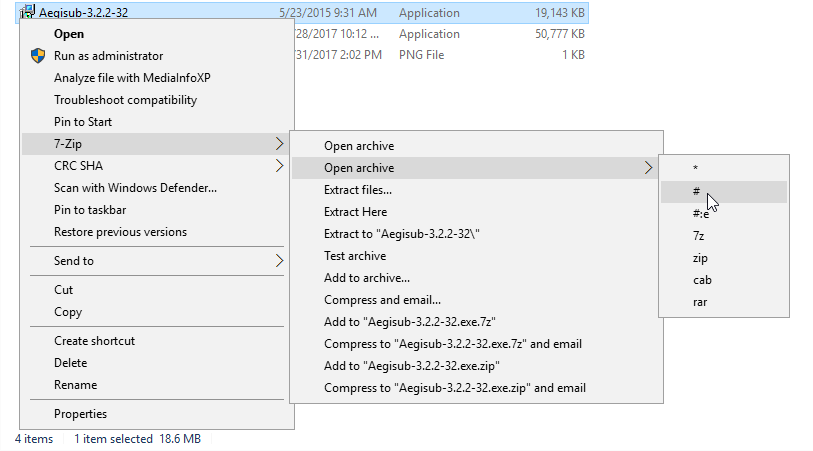Click the 1 item selected 18.6 MB status
Image resolution: width=813 pixels, height=451 pixels.
pyautogui.click(x=137, y=439)
